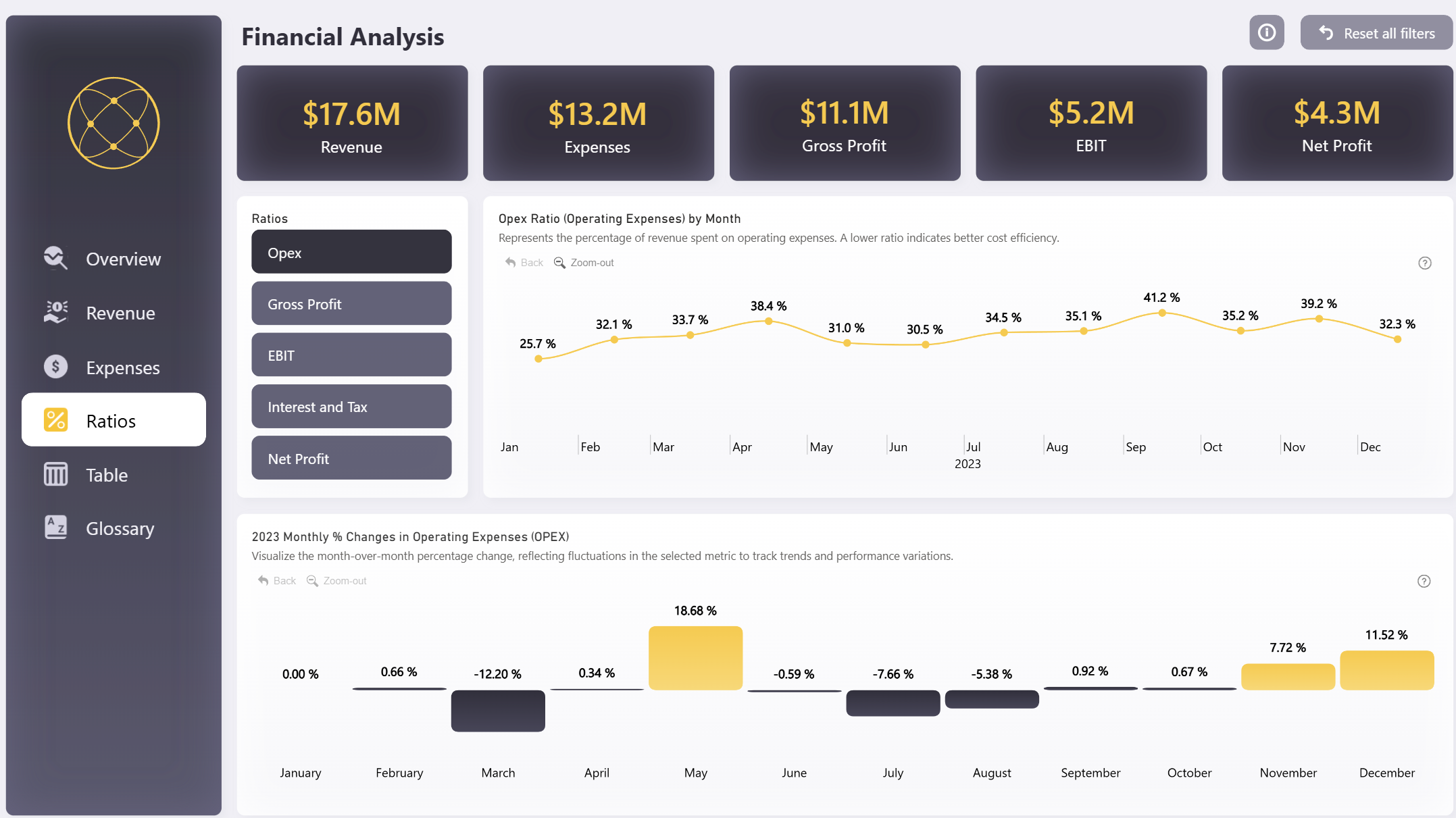This screenshot has height=818, width=1456.
Task: Click the Expenses dollar coin icon
Action: coord(55,367)
